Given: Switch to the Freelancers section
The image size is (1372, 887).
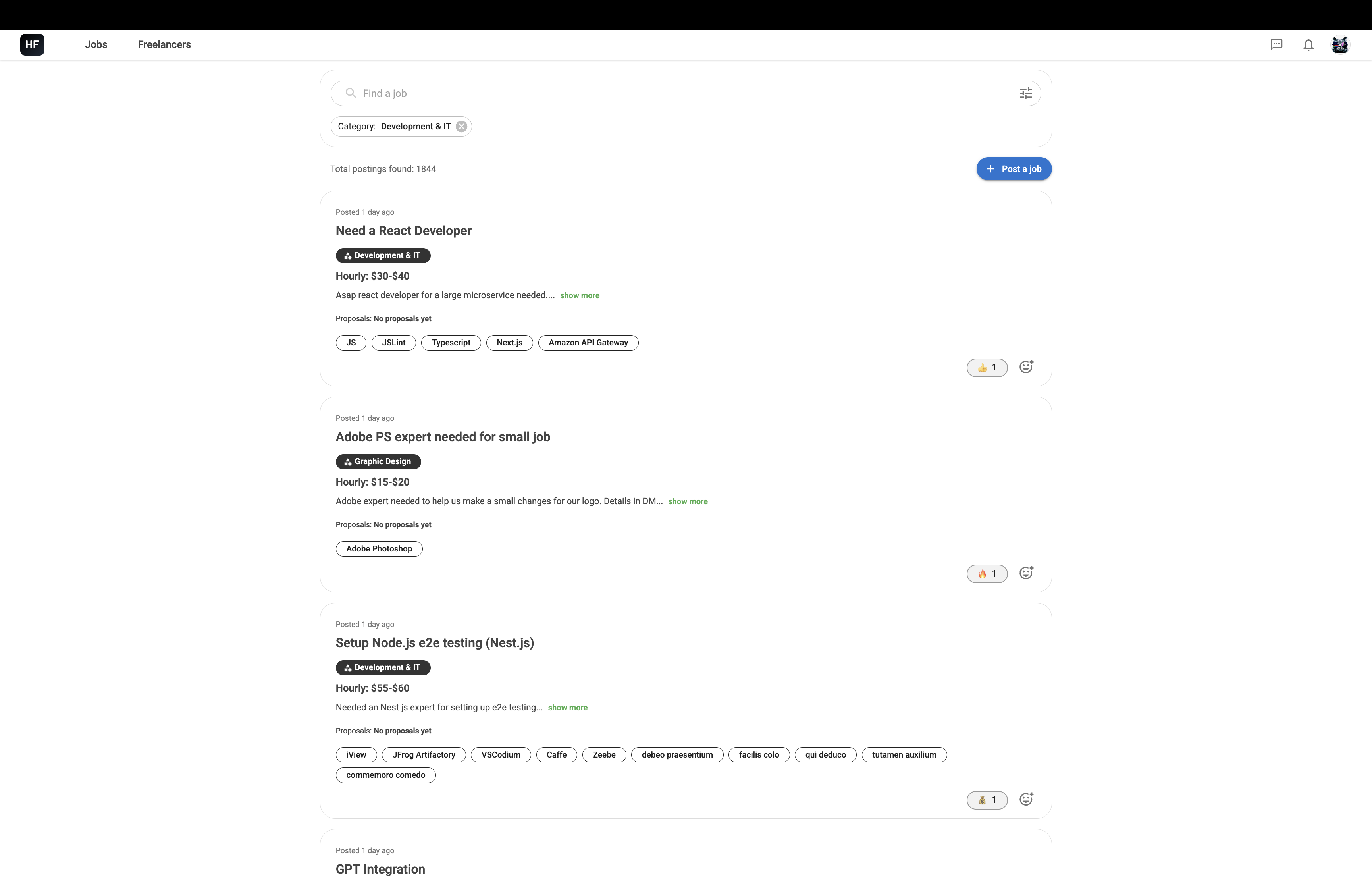Looking at the screenshot, I should click(164, 44).
